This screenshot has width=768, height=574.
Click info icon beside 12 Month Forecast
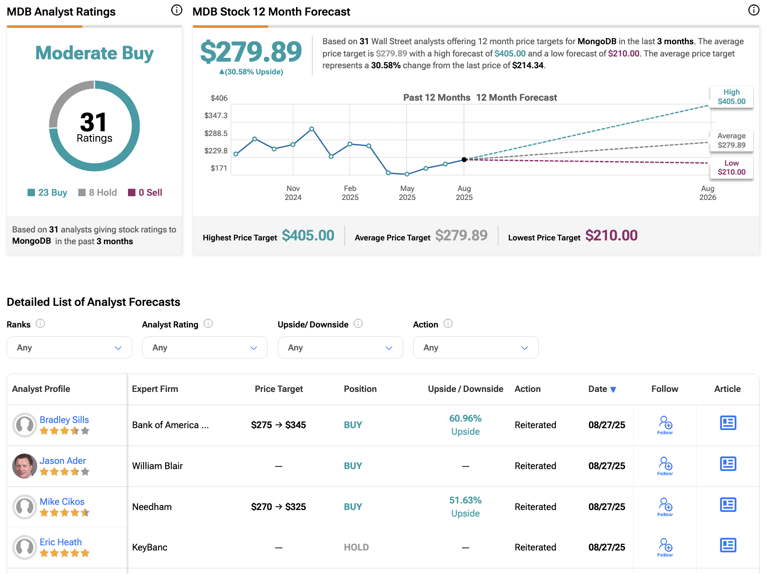[x=753, y=10]
